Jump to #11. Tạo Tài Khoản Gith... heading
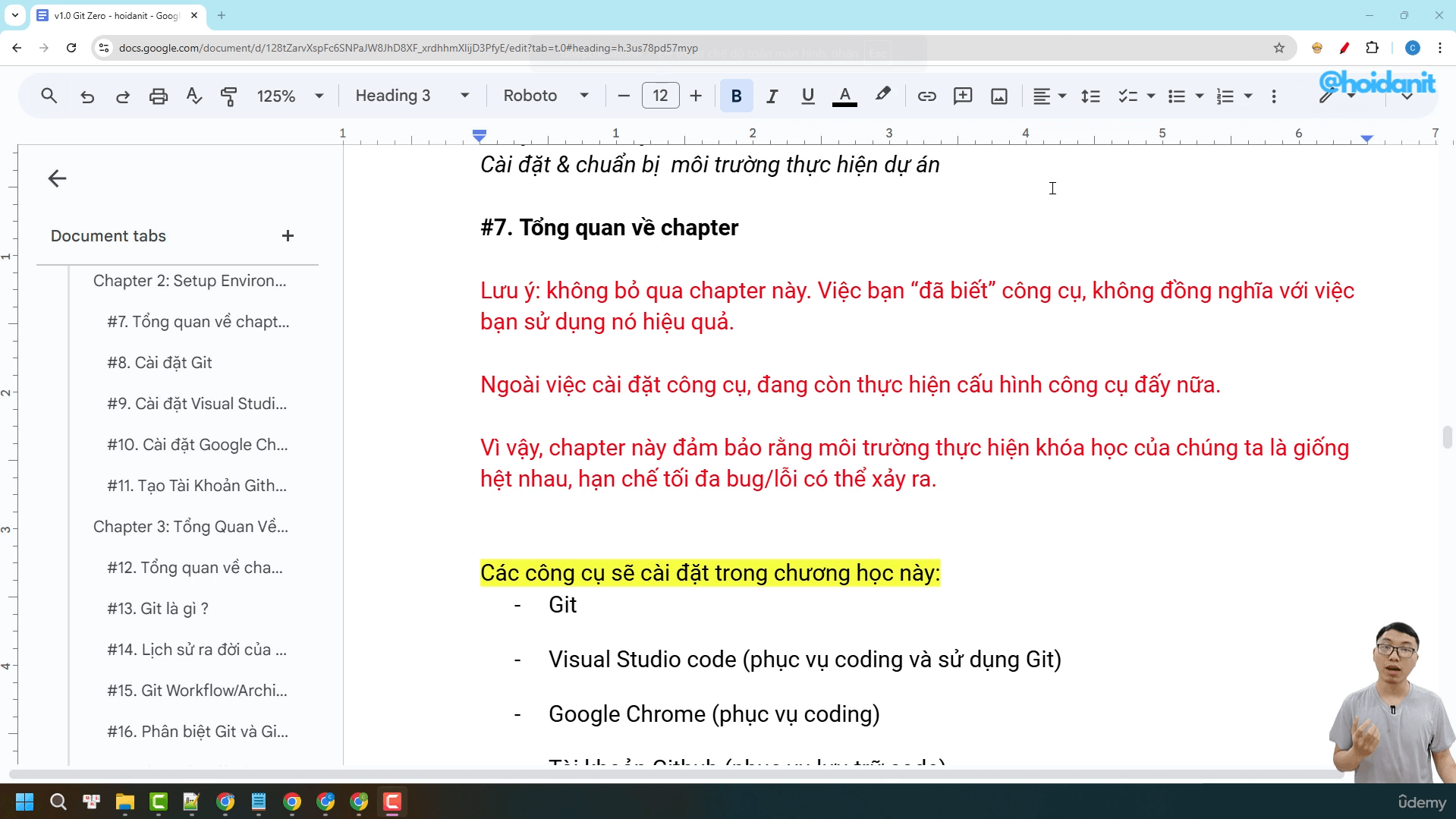This screenshot has width=1456, height=819. tap(197, 486)
